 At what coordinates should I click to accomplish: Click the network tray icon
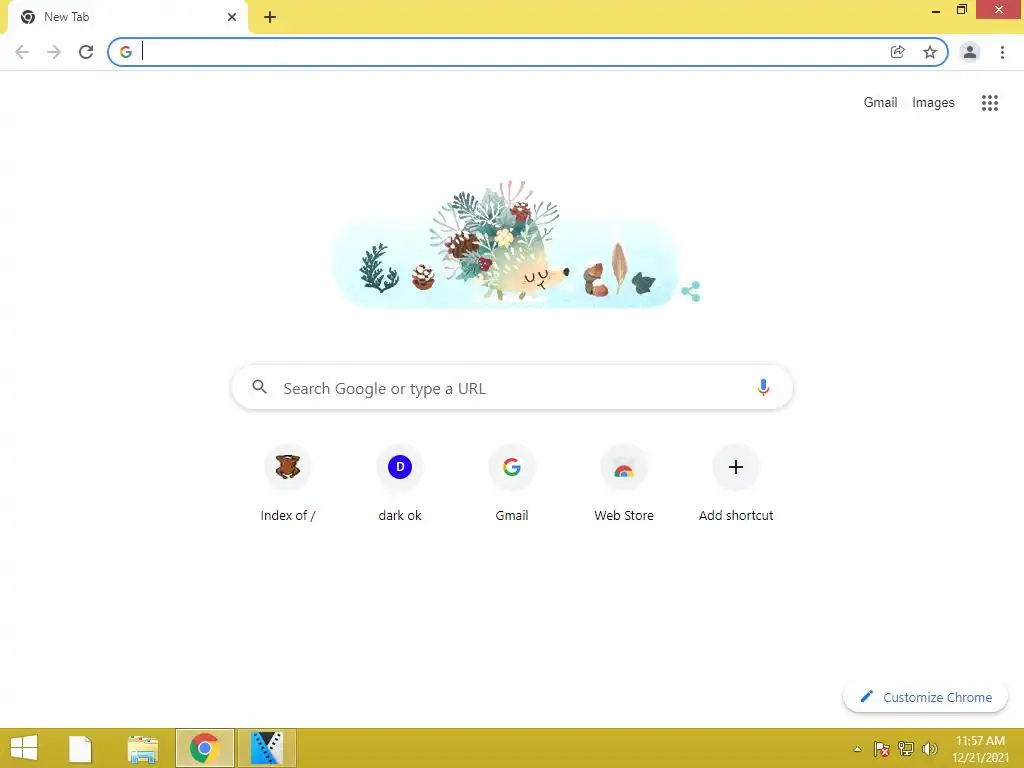[906, 749]
